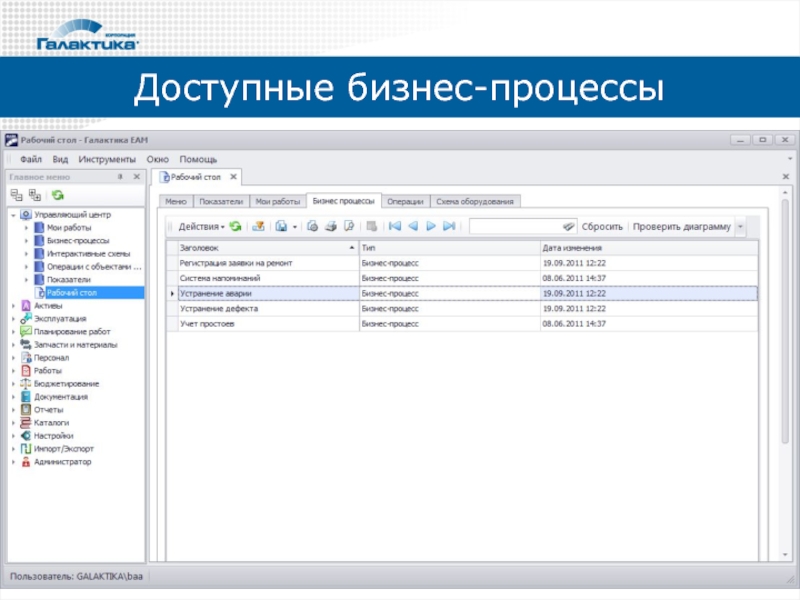Refresh the business process list in toolbar
The image size is (800, 600).
point(235,226)
